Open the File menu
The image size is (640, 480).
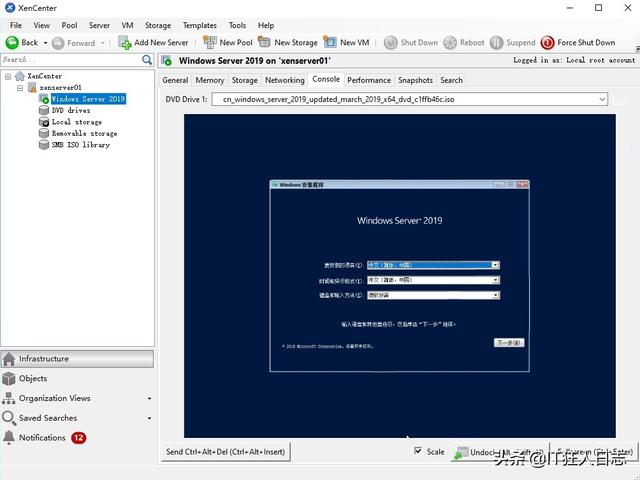click(x=16, y=25)
